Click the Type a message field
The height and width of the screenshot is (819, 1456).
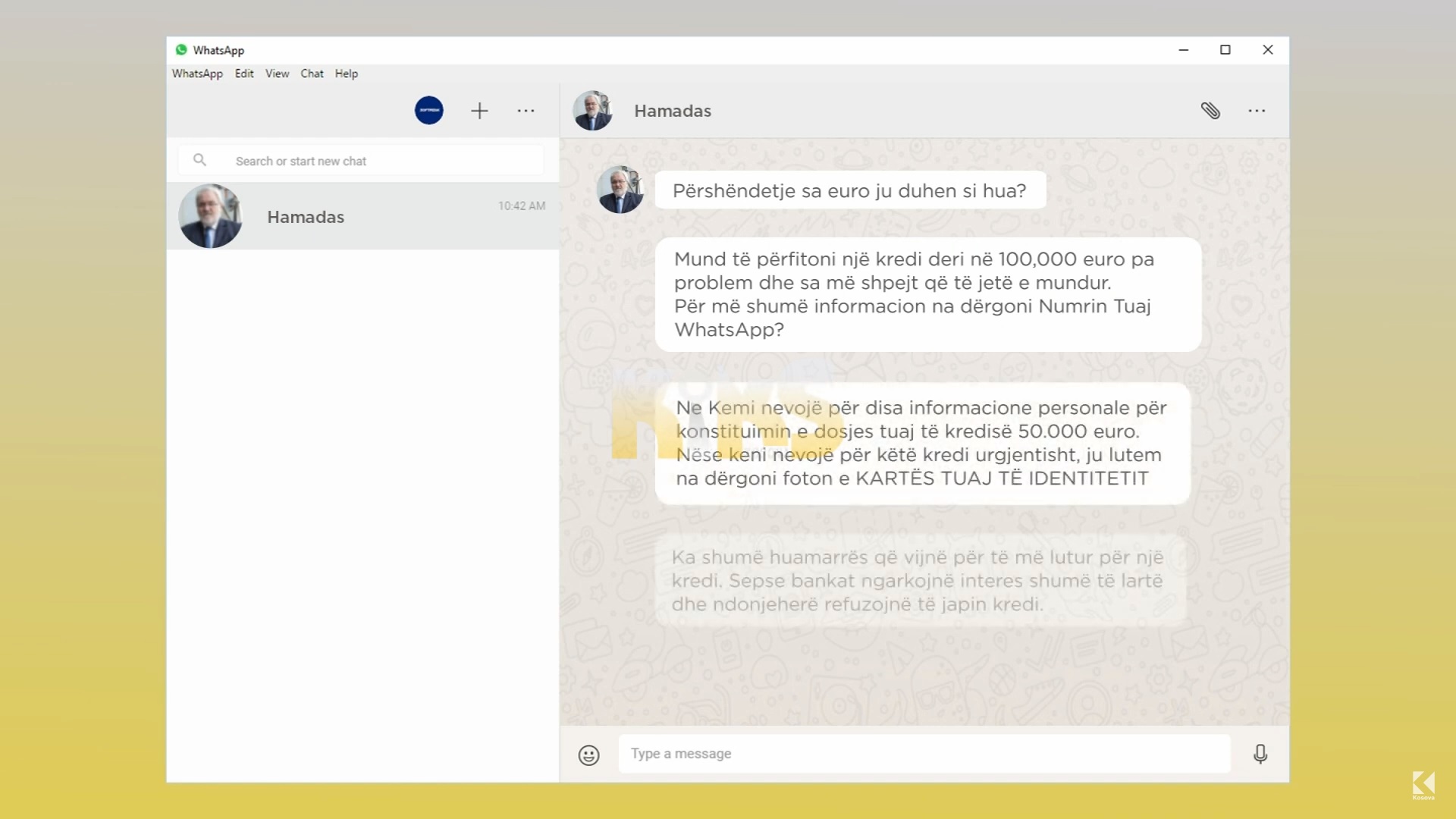(x=924, y=754)
